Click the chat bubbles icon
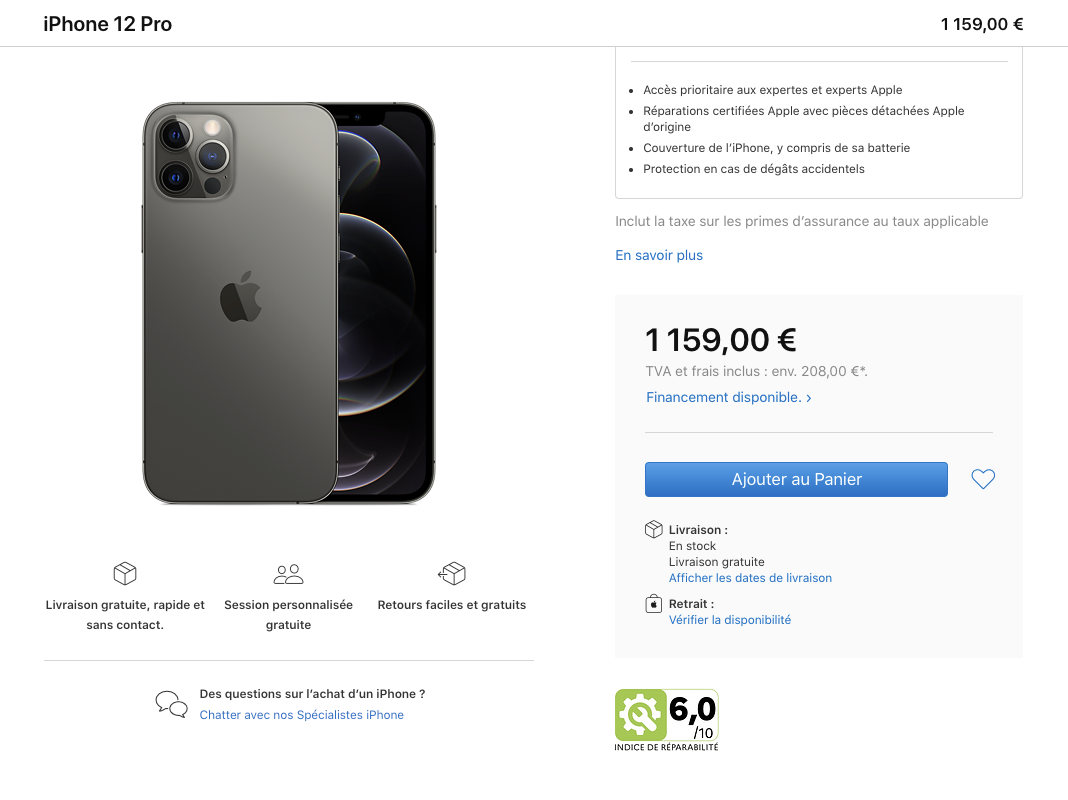 coord(171,704)
